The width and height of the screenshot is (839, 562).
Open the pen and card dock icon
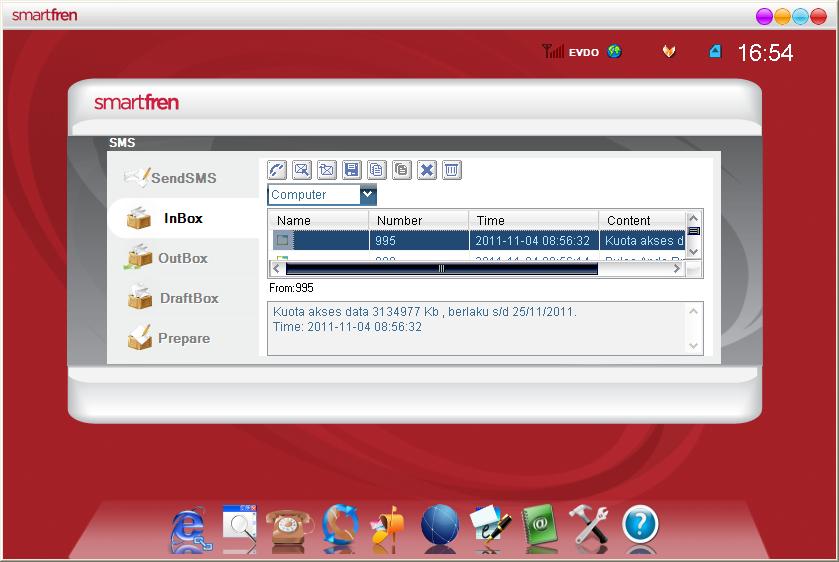[x=489, y=527]
